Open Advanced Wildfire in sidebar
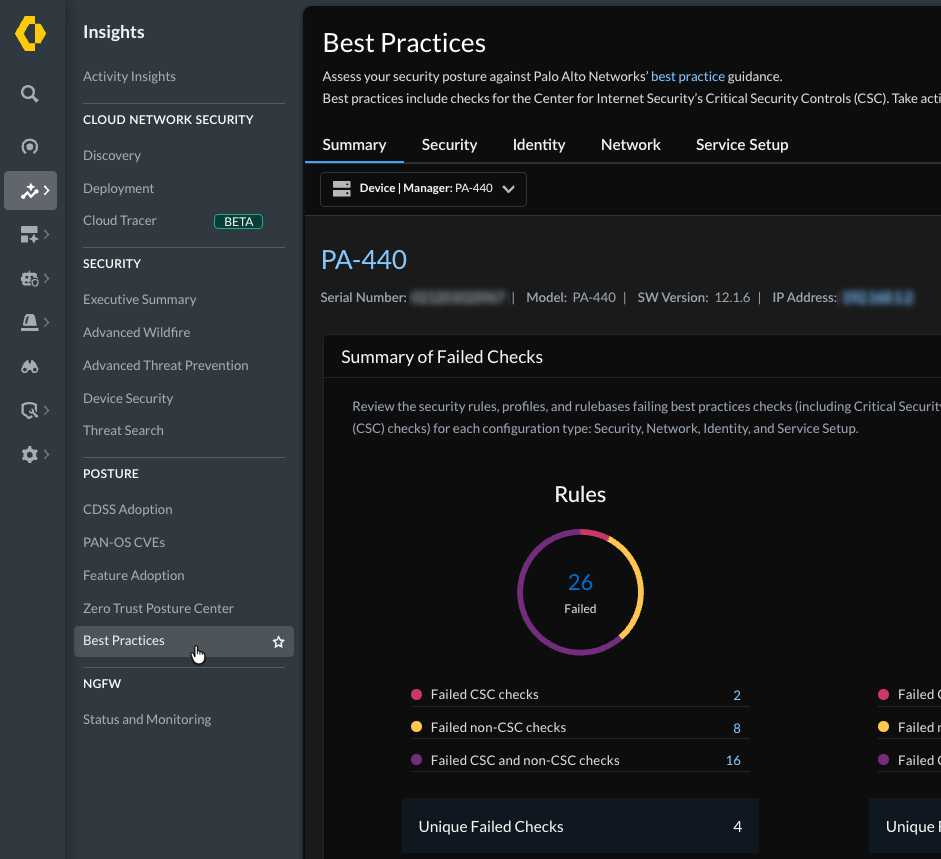This screenshot has width=941, height=859. click(136, 333)
